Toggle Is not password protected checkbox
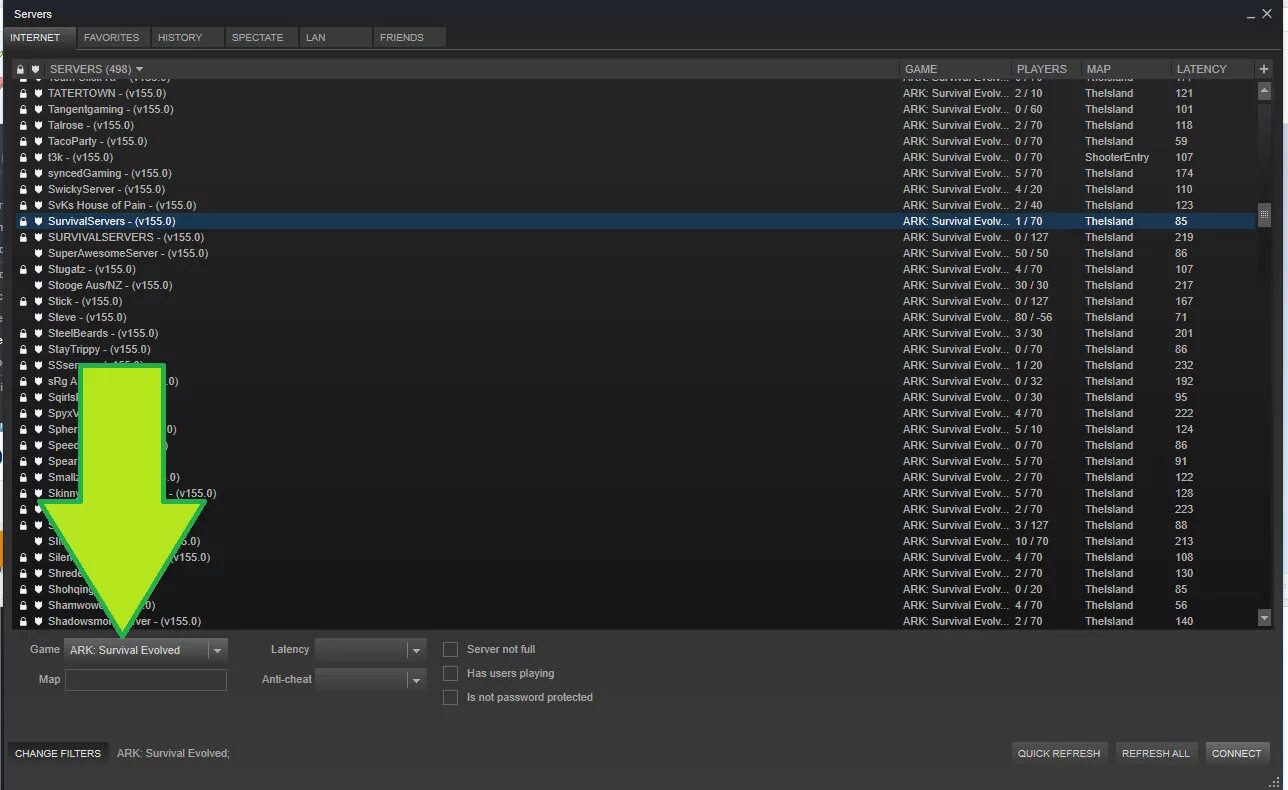The width and height of the screenshot is (1288, 790). 450,697
